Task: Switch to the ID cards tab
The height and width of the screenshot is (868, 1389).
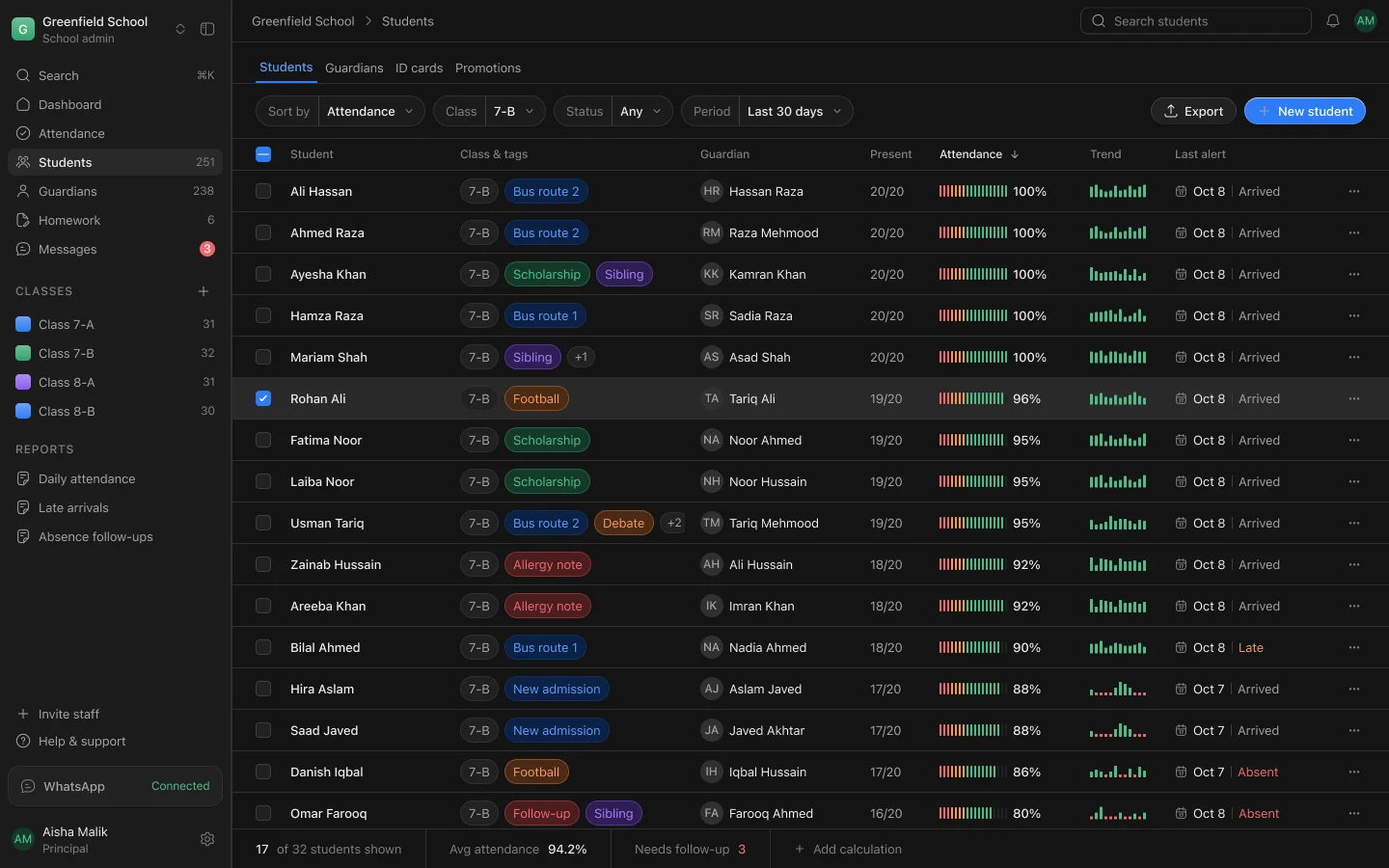Action: pyautogui.click(x=419, y=68)
